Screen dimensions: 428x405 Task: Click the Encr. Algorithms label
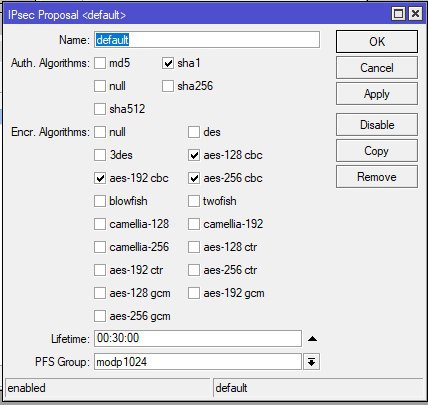(x=50, y=132)
